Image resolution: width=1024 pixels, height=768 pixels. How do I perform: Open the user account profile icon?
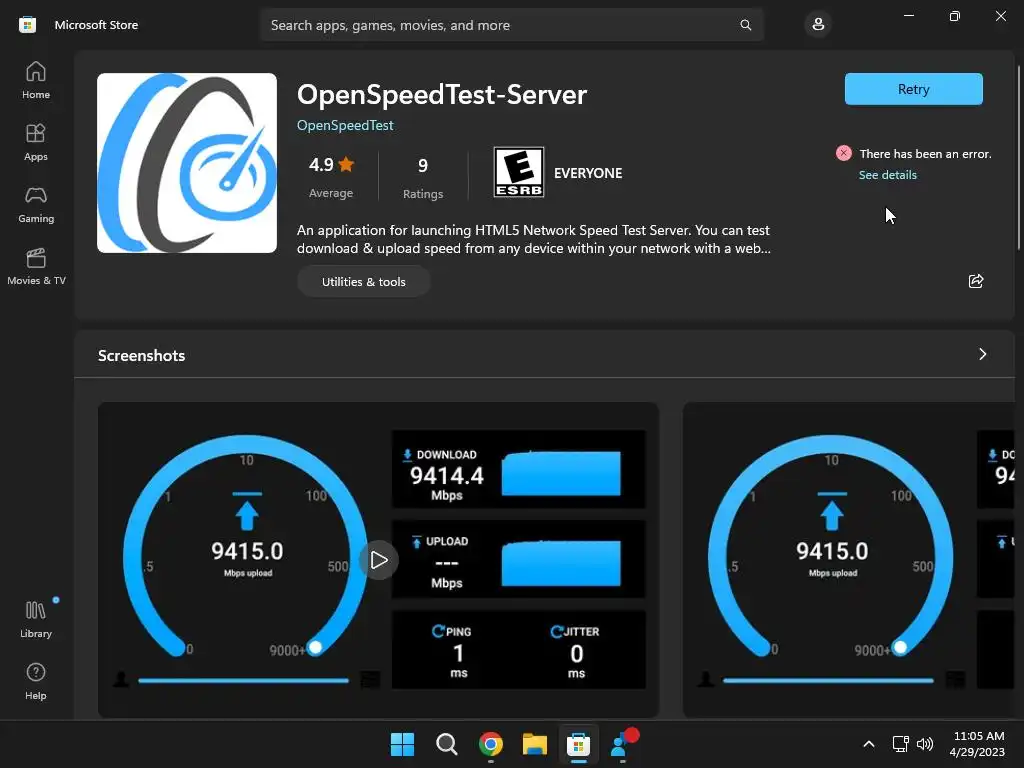(818, 25)
